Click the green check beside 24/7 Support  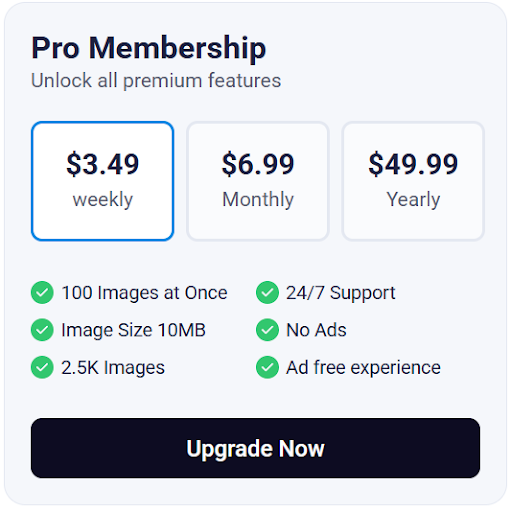tap(267, 293)
